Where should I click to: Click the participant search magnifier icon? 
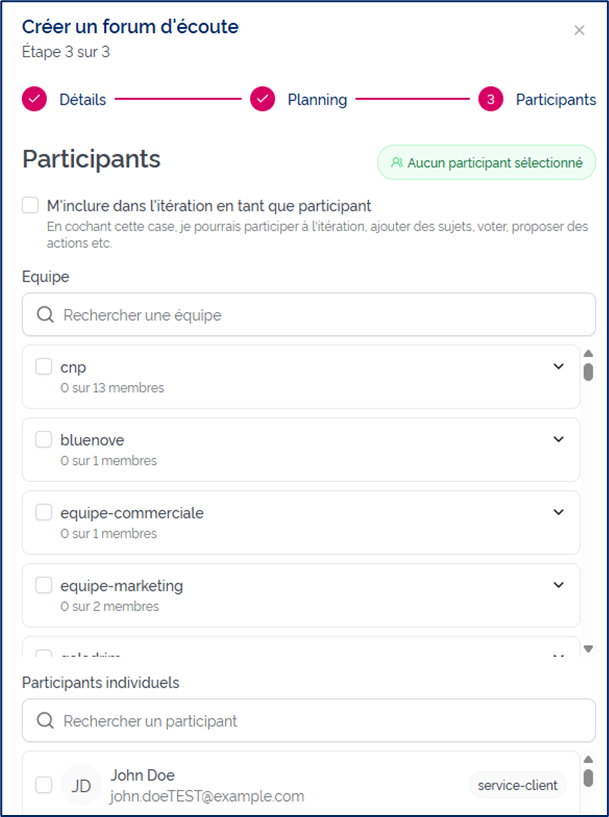click(45, 721)
